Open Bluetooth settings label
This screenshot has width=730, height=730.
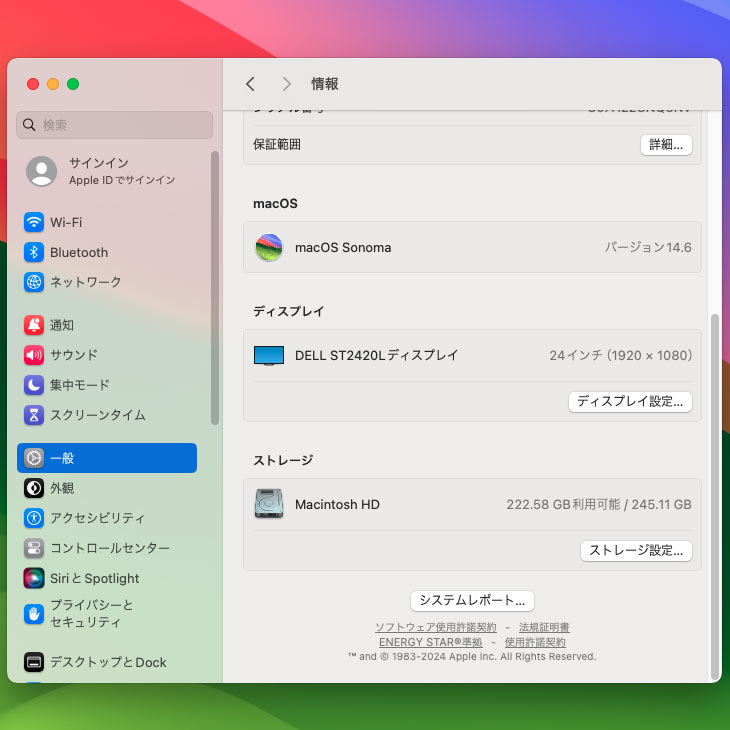point(79,252)
